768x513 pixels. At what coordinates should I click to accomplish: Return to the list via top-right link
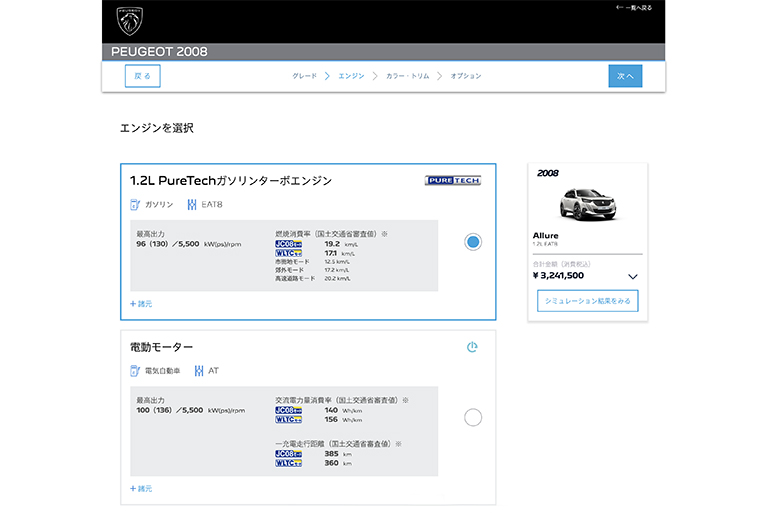click(634, 7)
